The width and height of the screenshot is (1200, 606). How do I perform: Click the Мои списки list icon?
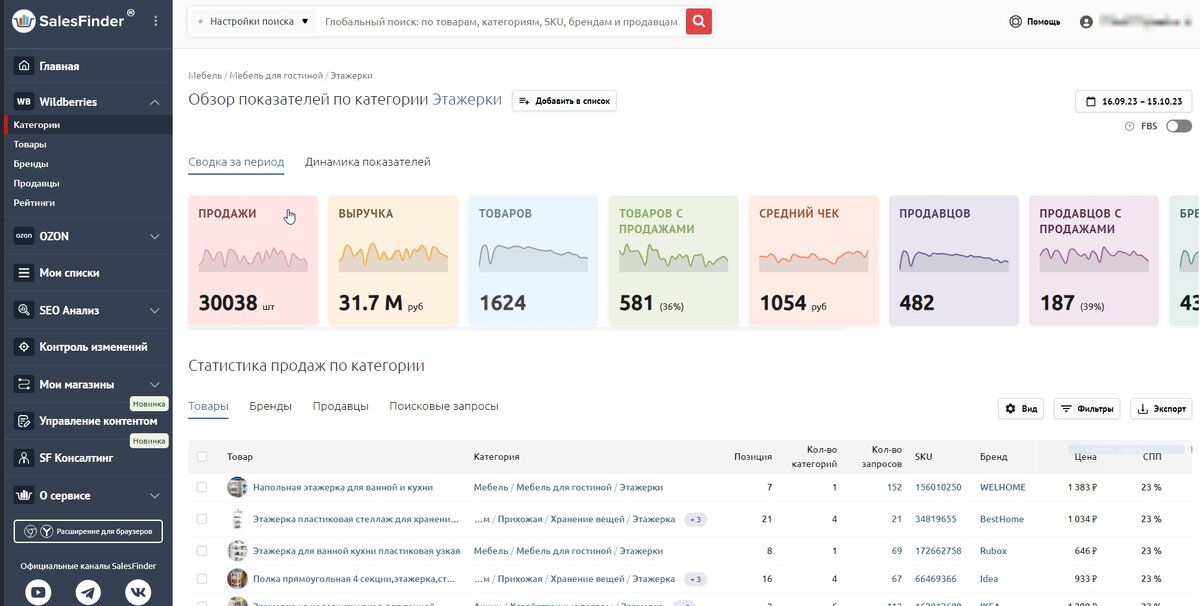pyautogui.click(x=23, y=273)
